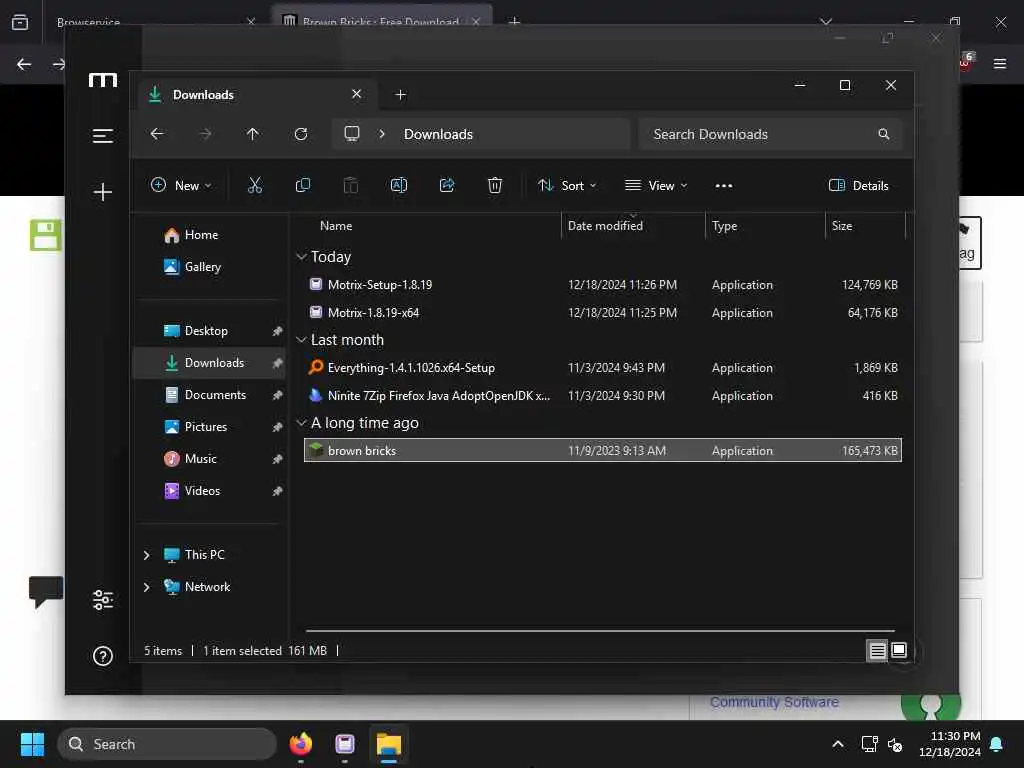Click the chevron before Downloads in address bar
1024x768 pixels.
point(382,134)
